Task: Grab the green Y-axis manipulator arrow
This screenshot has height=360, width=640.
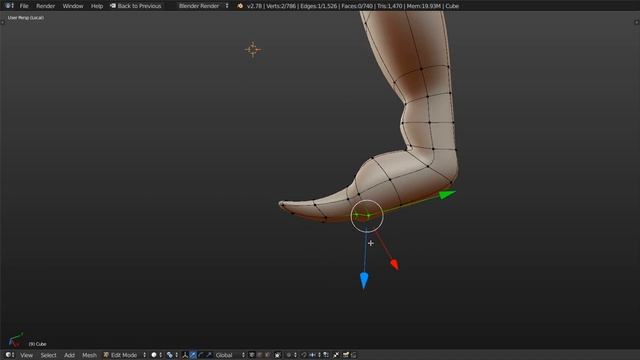Action: [x=447, y=195]
